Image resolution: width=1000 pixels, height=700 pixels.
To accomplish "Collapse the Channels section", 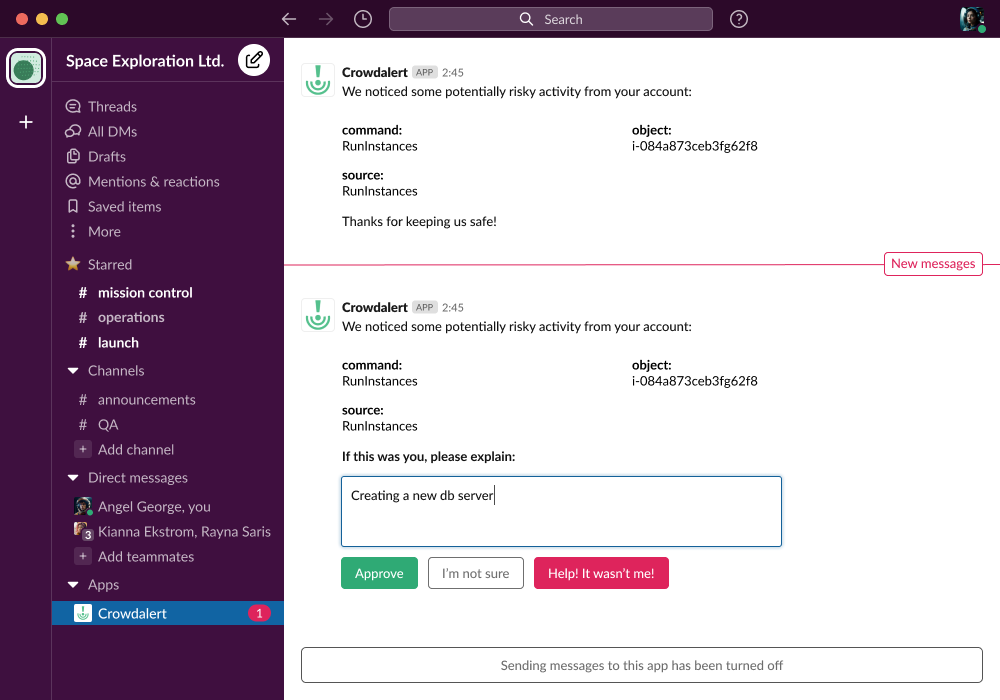I will (x=73, y=370).
